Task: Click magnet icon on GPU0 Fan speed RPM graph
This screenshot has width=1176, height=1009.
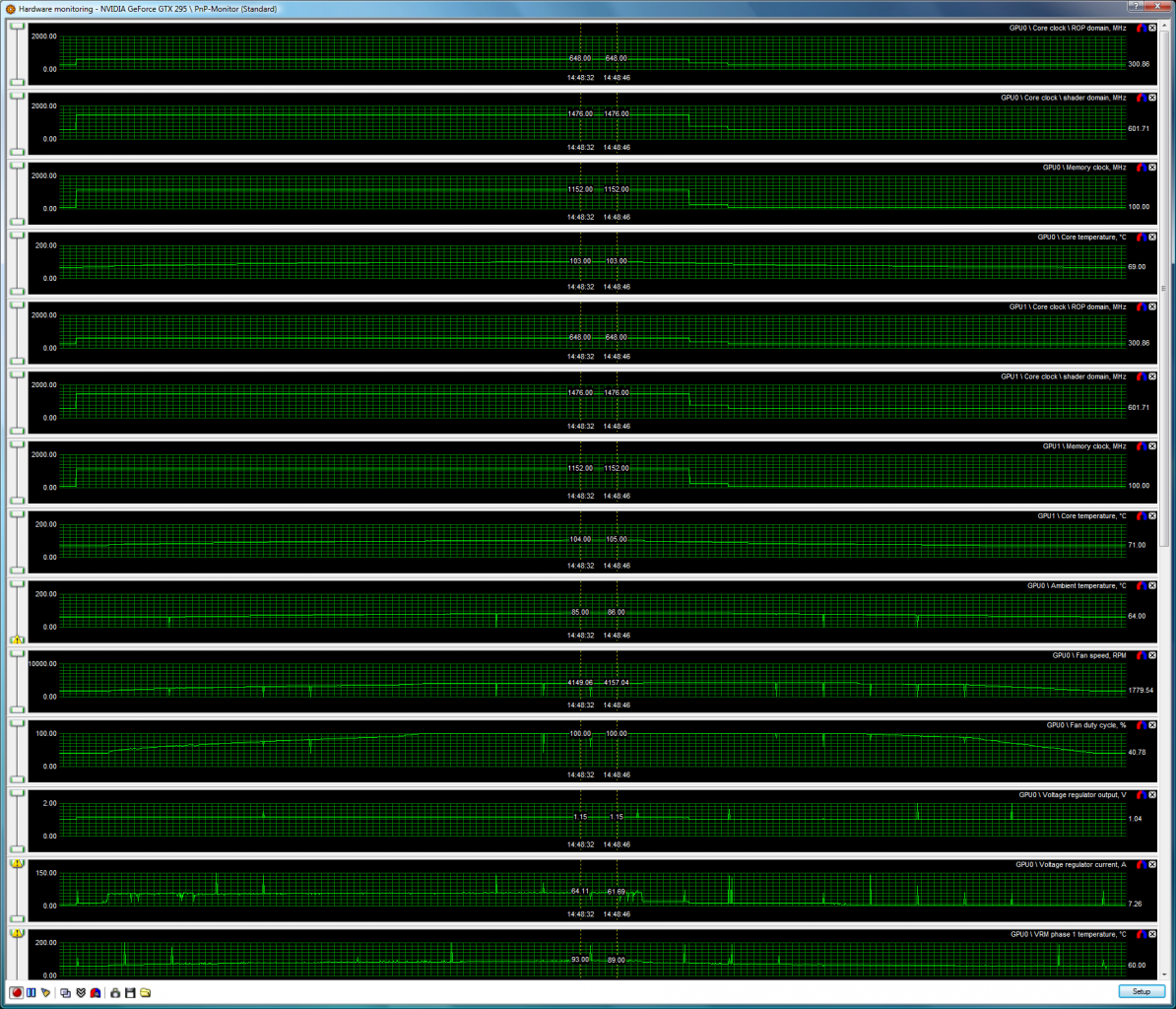Action: click(x=1141, y=655)
